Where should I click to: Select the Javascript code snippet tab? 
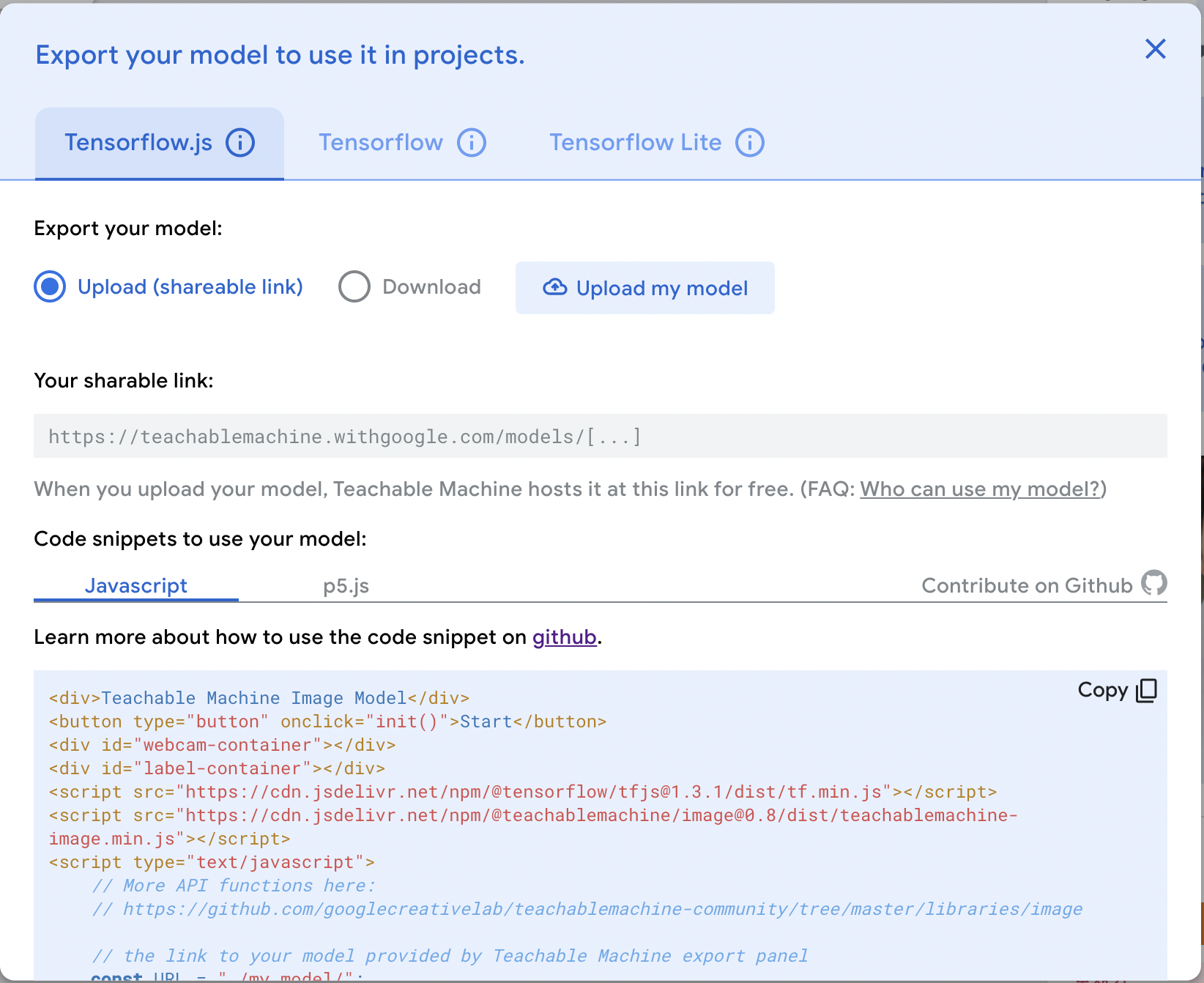pos(136,586)
